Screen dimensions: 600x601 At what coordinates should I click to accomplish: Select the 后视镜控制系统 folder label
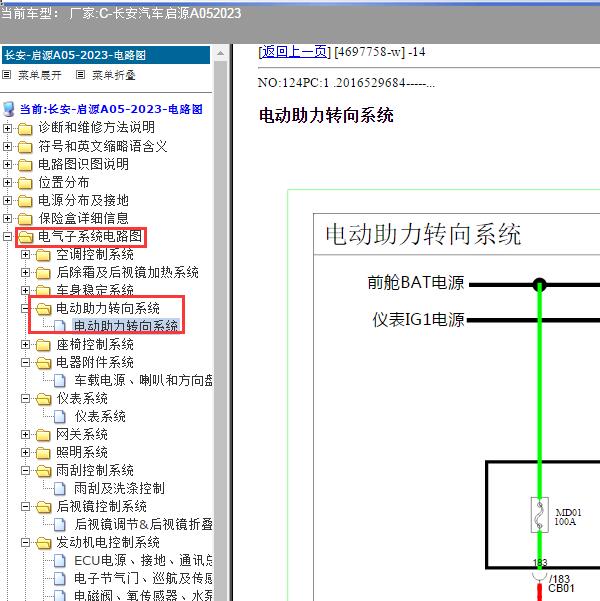[102, 506]
